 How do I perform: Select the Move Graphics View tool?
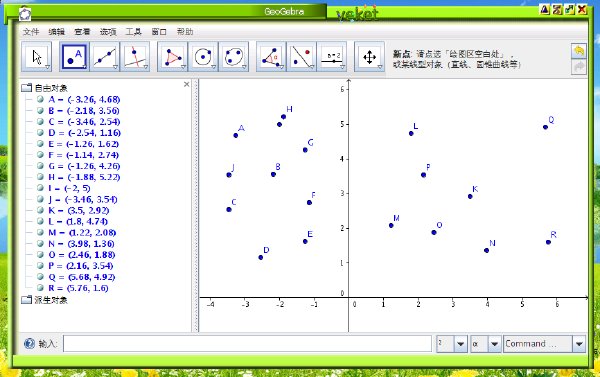(369, 57)
